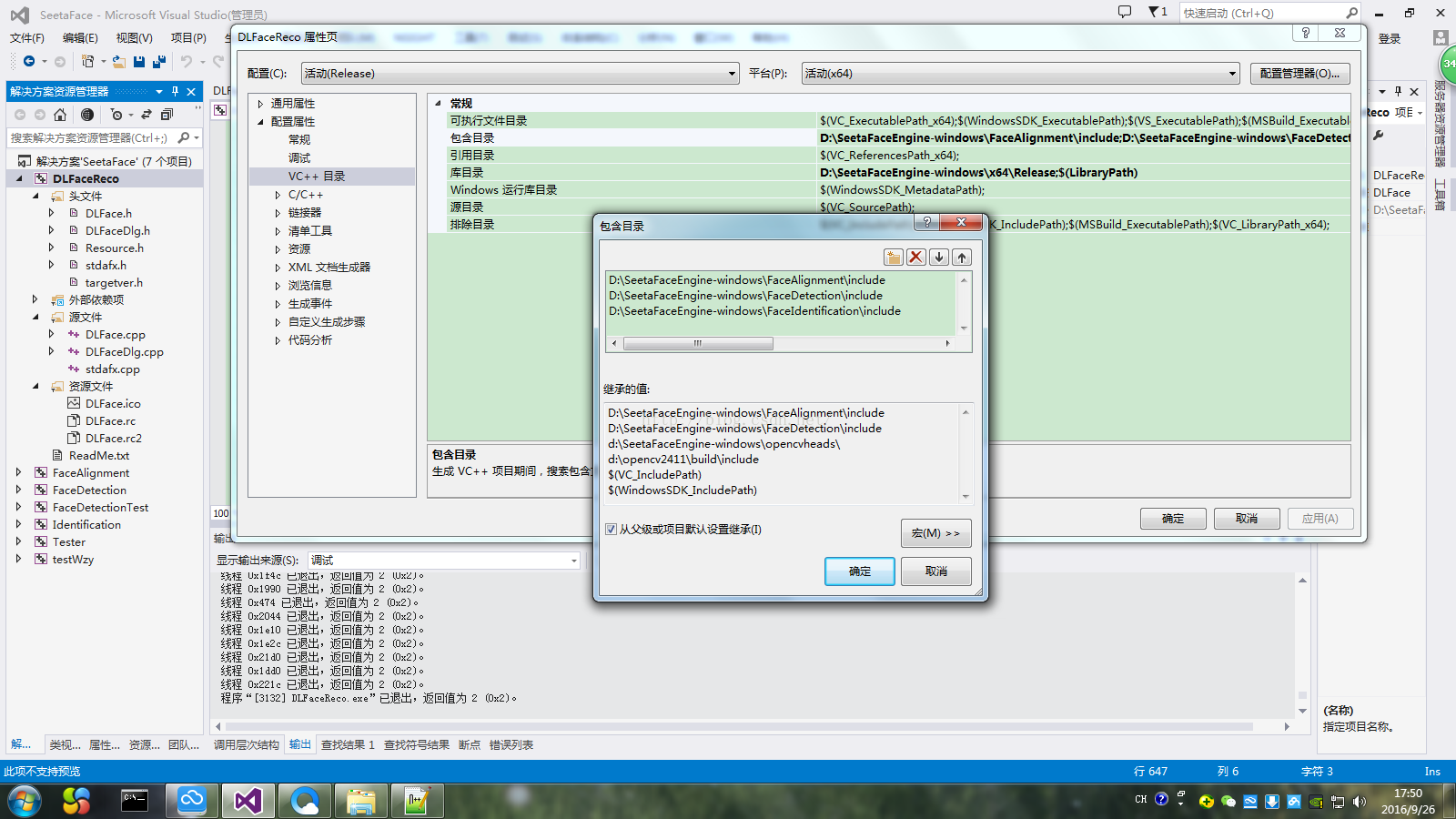Expand the 外部依赖项 external dependencies node
This screenshot has height=819, width=1456.
pos(35,299)
